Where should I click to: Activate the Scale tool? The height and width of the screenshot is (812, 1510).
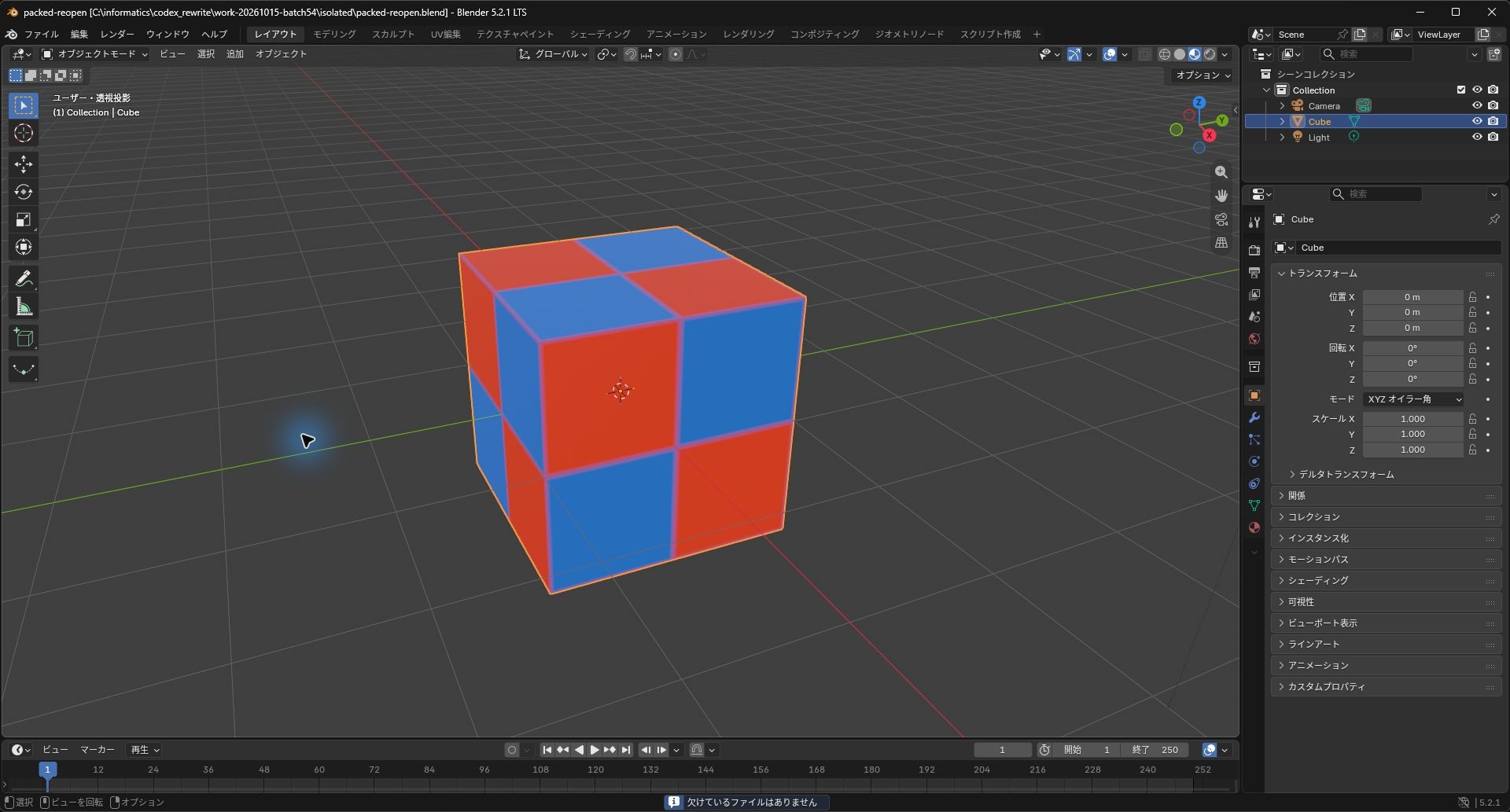coord(24,219)
